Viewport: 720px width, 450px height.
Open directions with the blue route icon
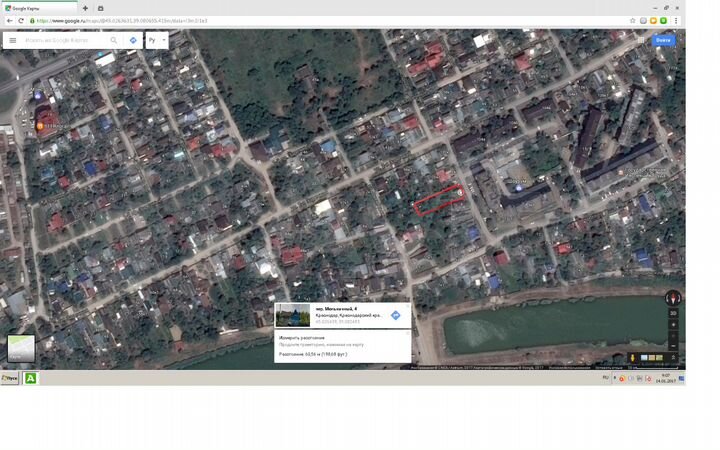pyautogui.click(x=133, y=41)
